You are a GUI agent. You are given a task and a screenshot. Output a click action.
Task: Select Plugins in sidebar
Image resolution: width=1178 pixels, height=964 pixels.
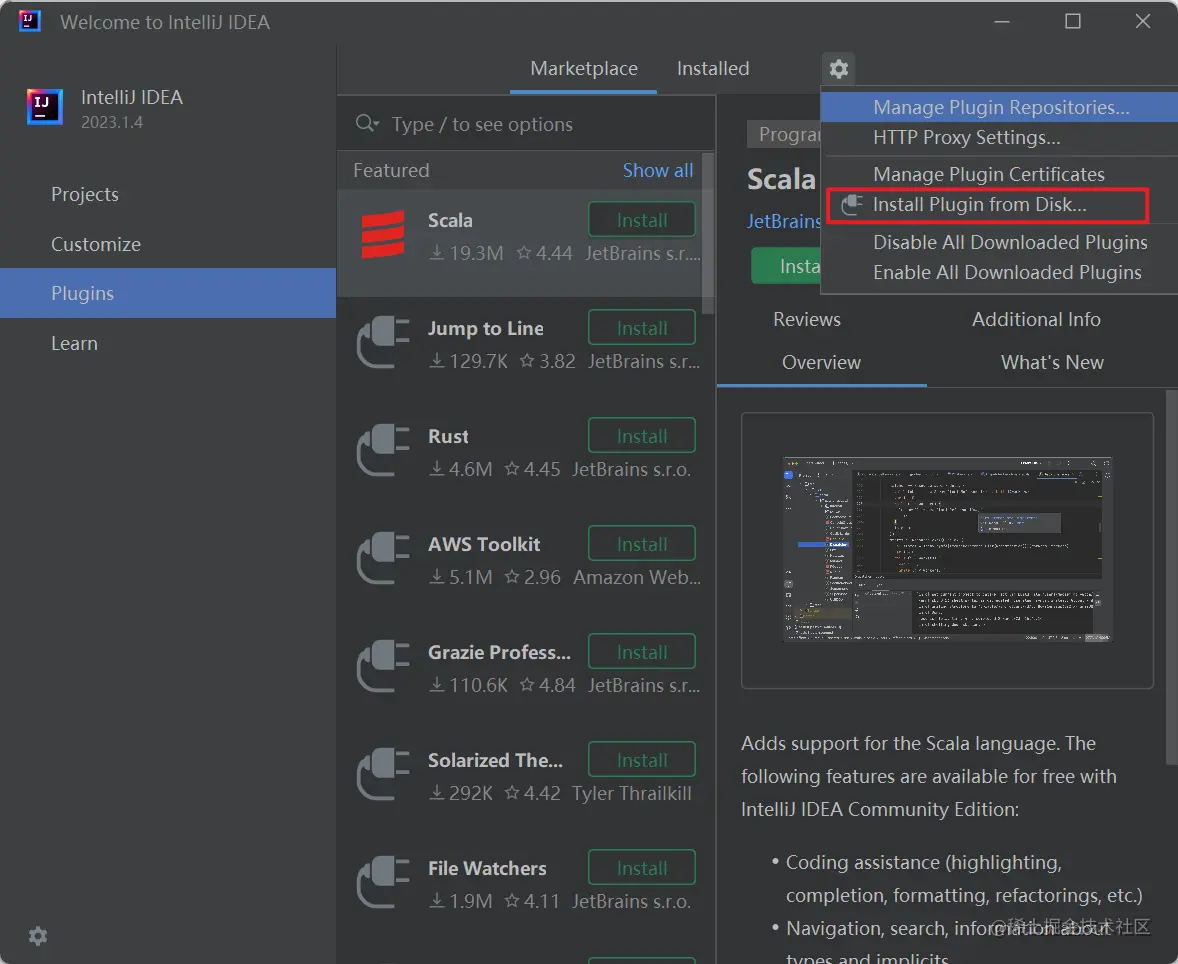[x=168, y=293]
